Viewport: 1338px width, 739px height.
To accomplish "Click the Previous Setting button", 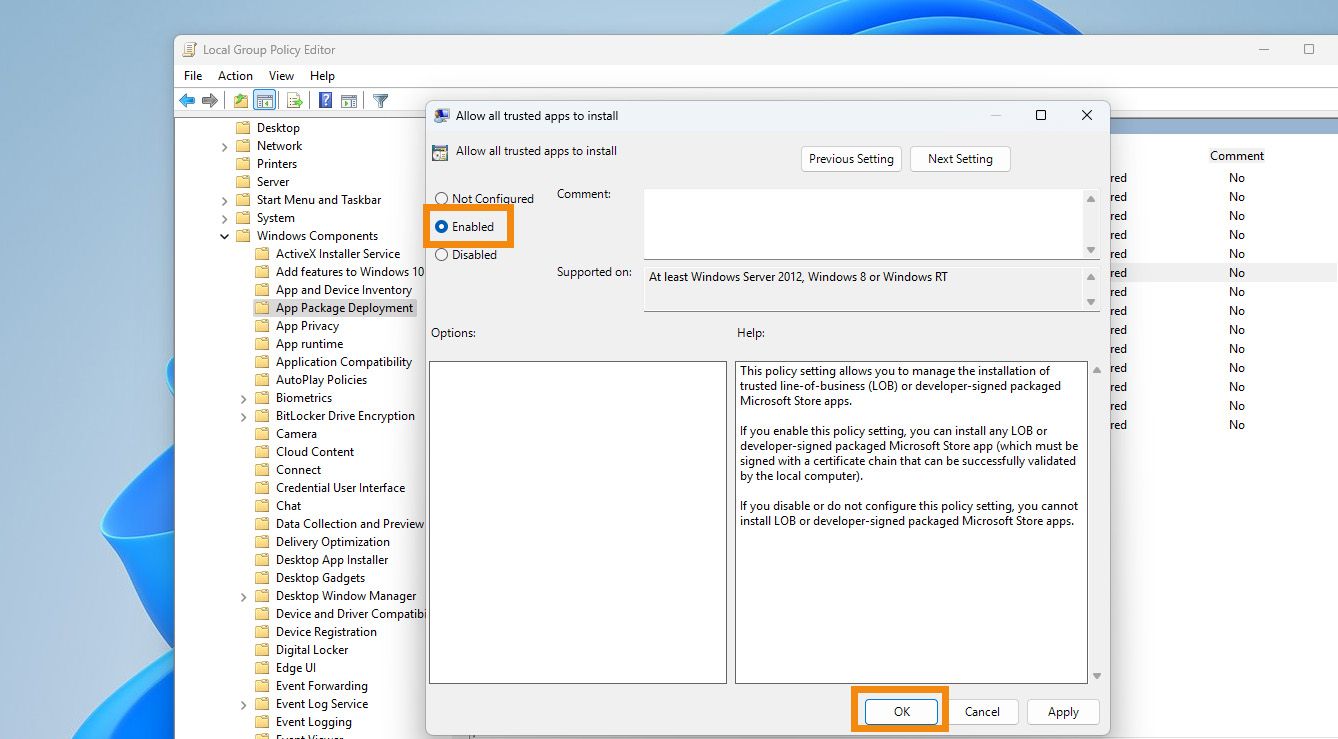I will (x=852, y=159).
